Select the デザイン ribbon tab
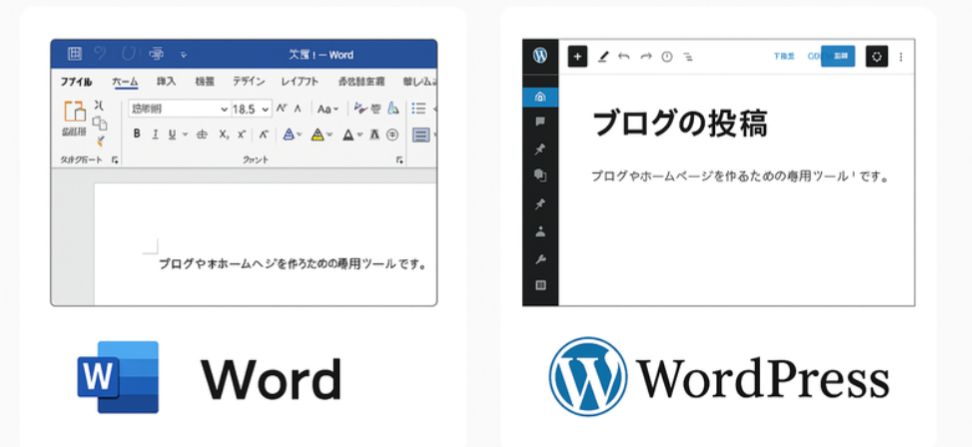The width and height of the screenshot is (972, 447). [x=249, y=81]
